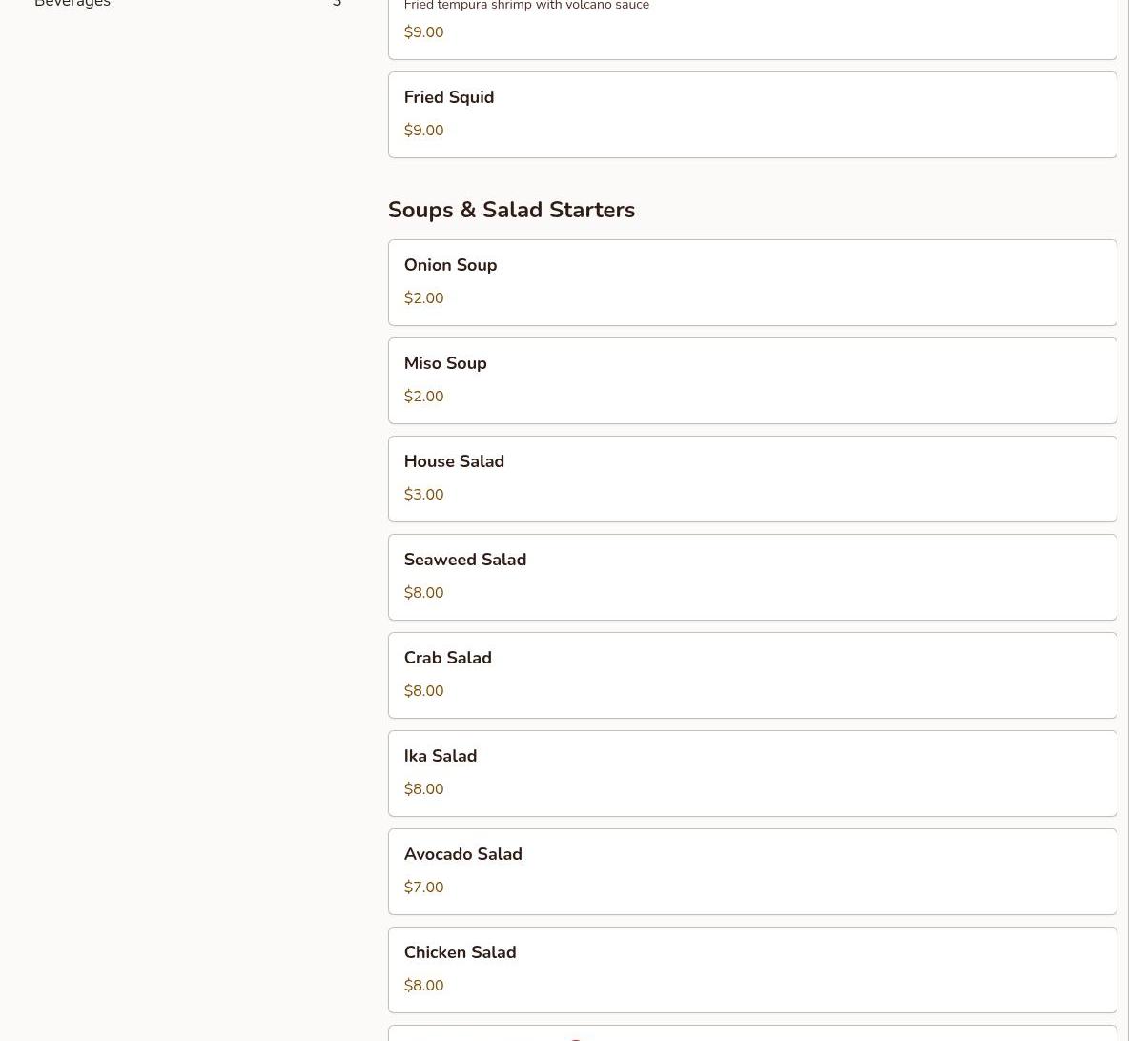Open the partially visible card below Chicken Salad
This screenshot has height=1041, width=1148.
[752, 1033]
